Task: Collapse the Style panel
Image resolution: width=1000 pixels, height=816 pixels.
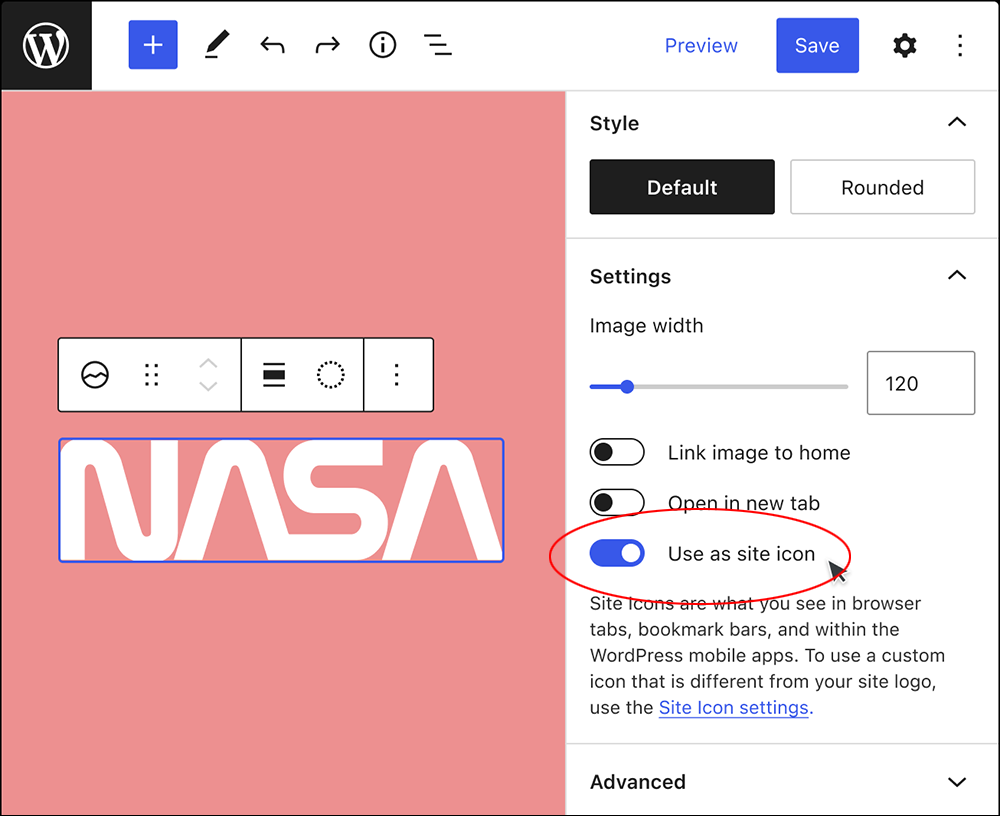Action: click(957, 122)
